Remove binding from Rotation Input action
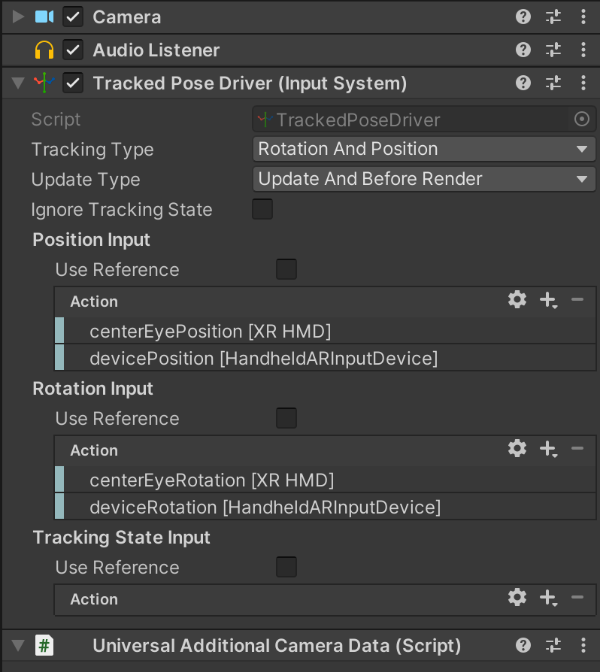 tap(577, 448)
